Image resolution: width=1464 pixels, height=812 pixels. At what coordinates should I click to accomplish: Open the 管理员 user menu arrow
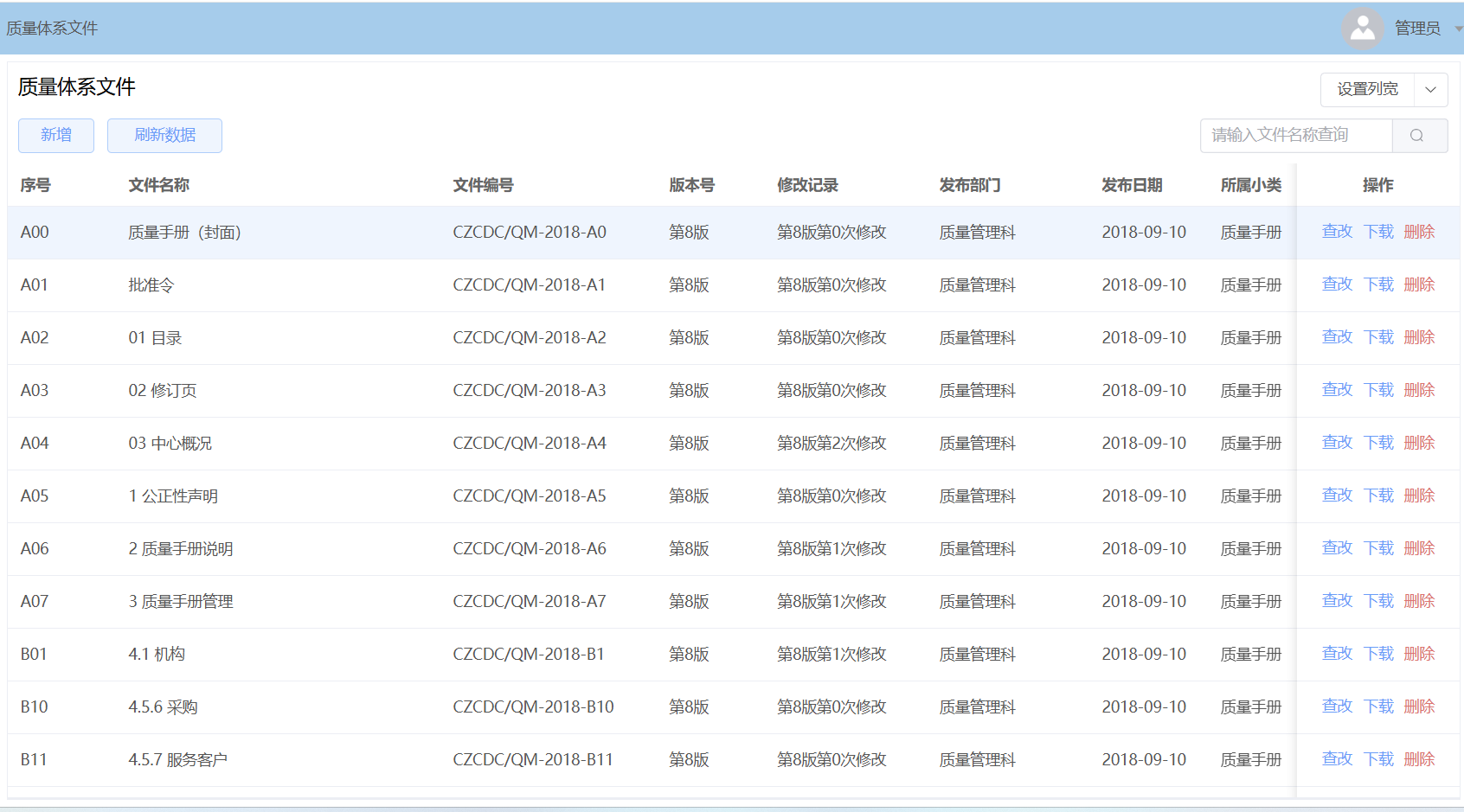click(x=1458, y=29)
